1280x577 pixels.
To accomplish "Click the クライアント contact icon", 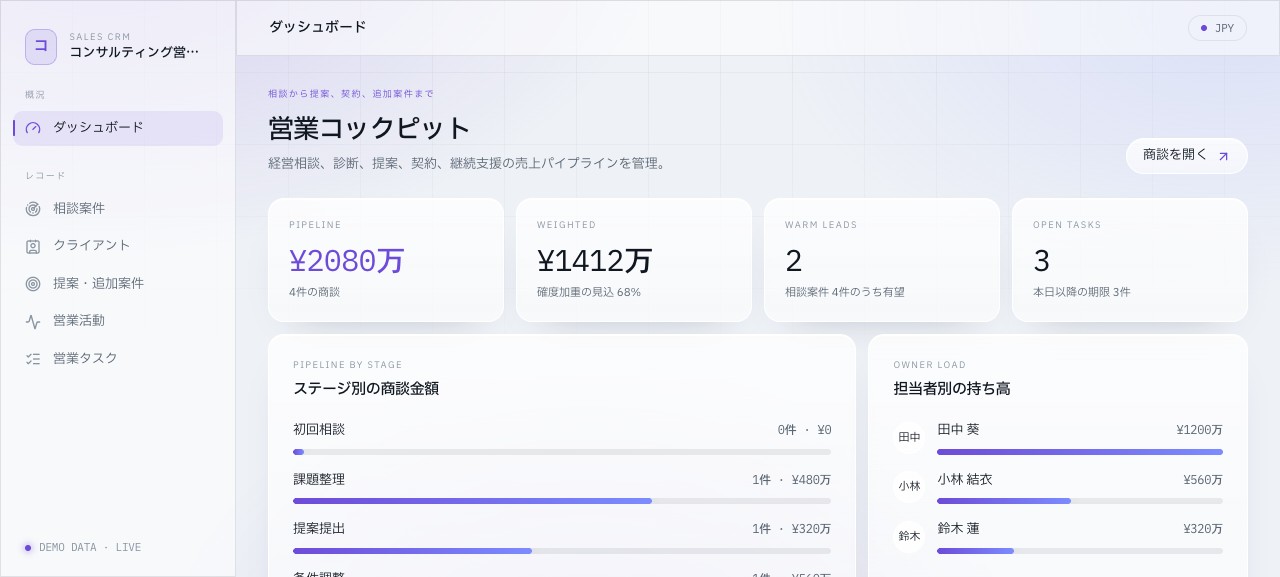I will (x=33, y=246).
